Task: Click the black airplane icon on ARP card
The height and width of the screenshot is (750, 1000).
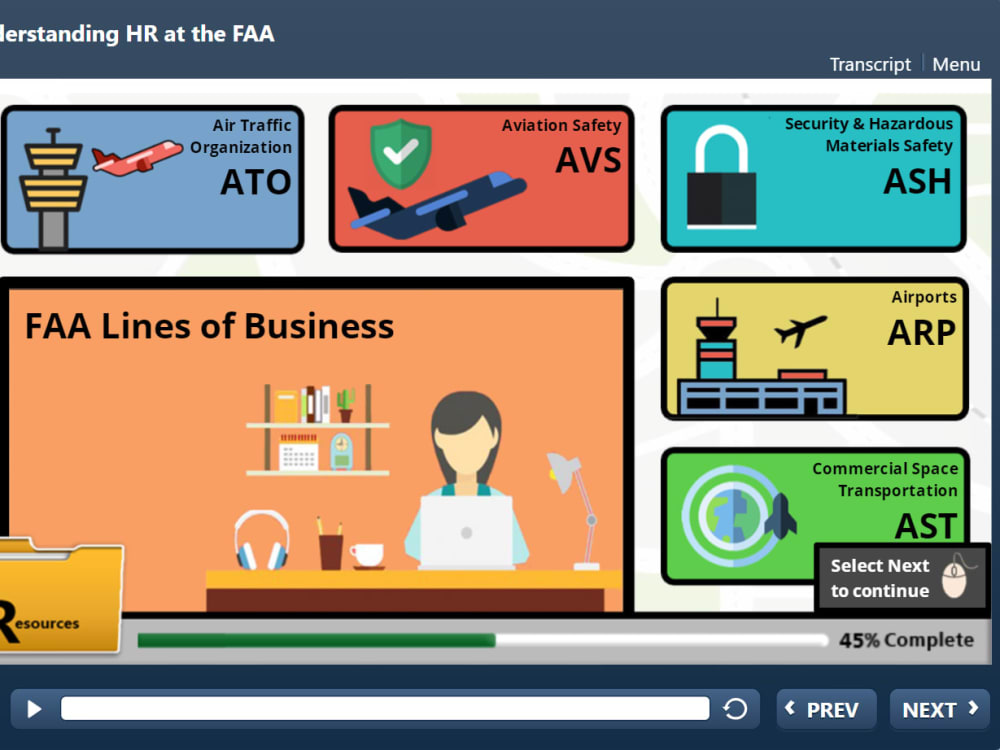Action: coord(800,330)
